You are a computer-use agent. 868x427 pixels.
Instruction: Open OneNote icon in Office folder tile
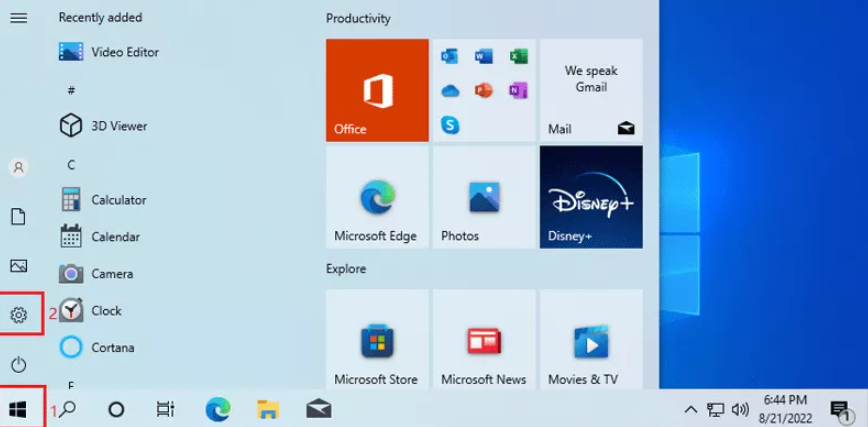coord(519,90)
